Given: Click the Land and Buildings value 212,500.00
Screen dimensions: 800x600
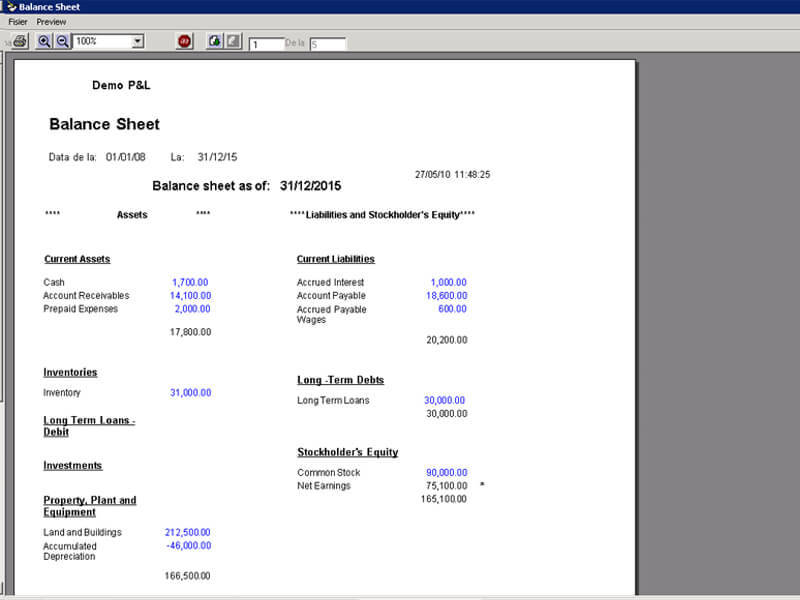Looking at the screenshot, I should (187, 532).
